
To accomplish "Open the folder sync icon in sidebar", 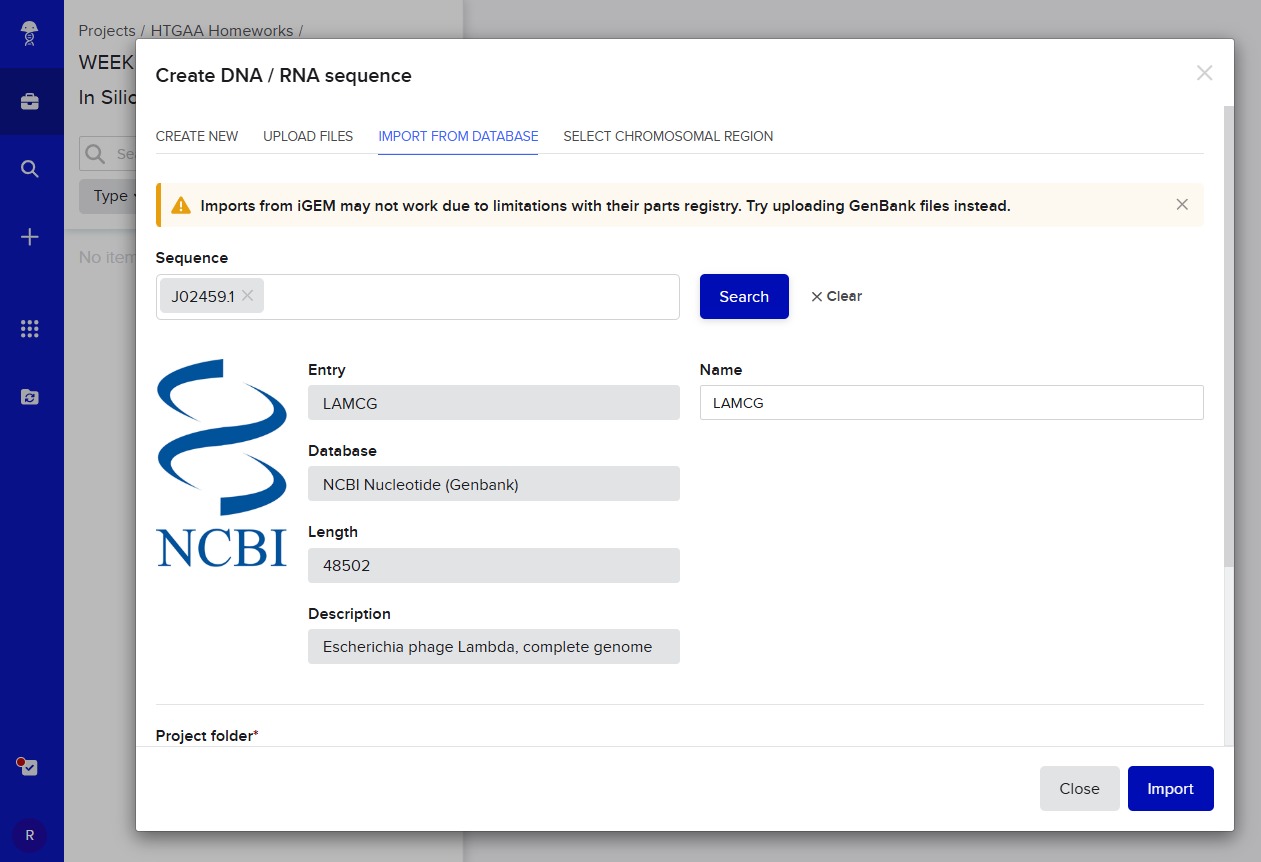I will pyautogui.click(x=30, y=397).
